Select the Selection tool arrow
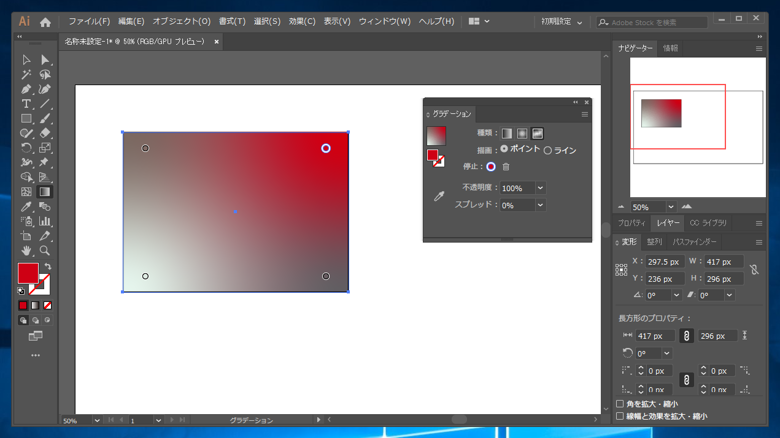780x438 pixels. point(26,60)
